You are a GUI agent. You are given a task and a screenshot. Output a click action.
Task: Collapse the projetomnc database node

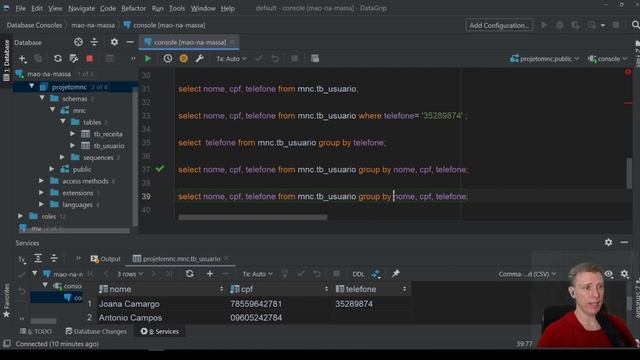31,87
